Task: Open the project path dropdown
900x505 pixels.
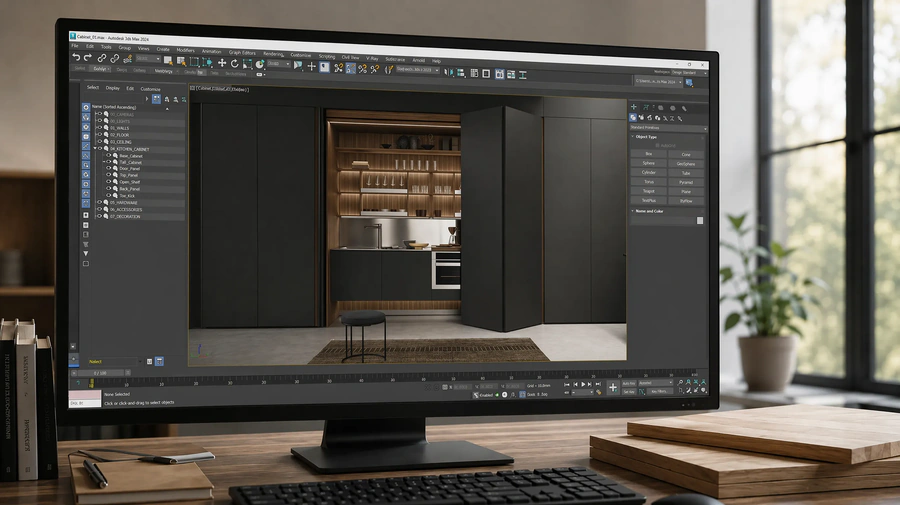Action: click(658, 82)
